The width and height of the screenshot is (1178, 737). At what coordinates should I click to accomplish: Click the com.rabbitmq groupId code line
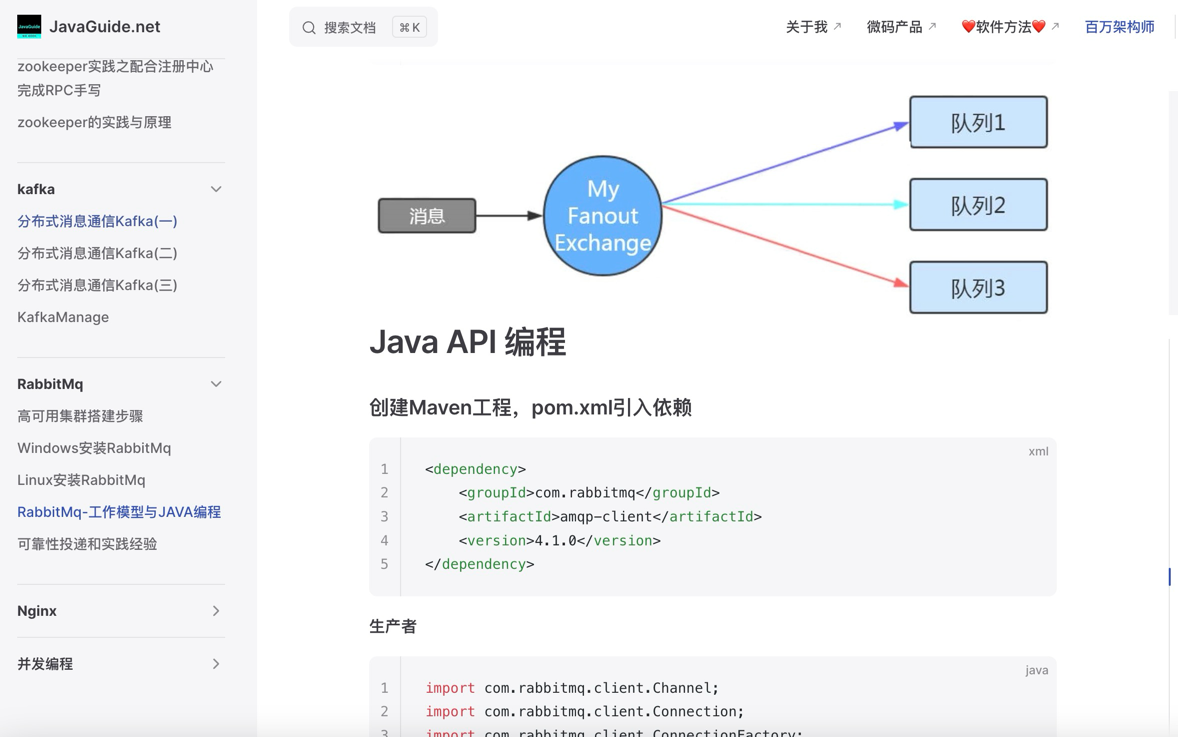coord(589,493)
